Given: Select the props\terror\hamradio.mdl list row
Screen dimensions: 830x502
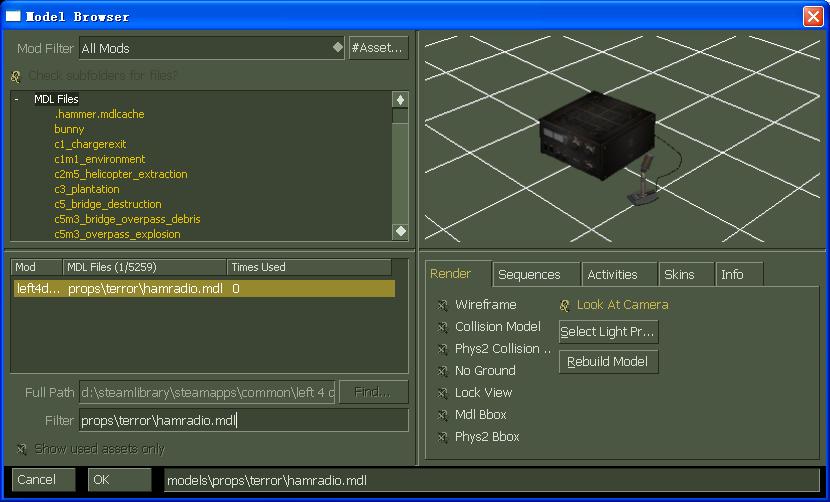Looking at the screenshot, I should (204, 289).
